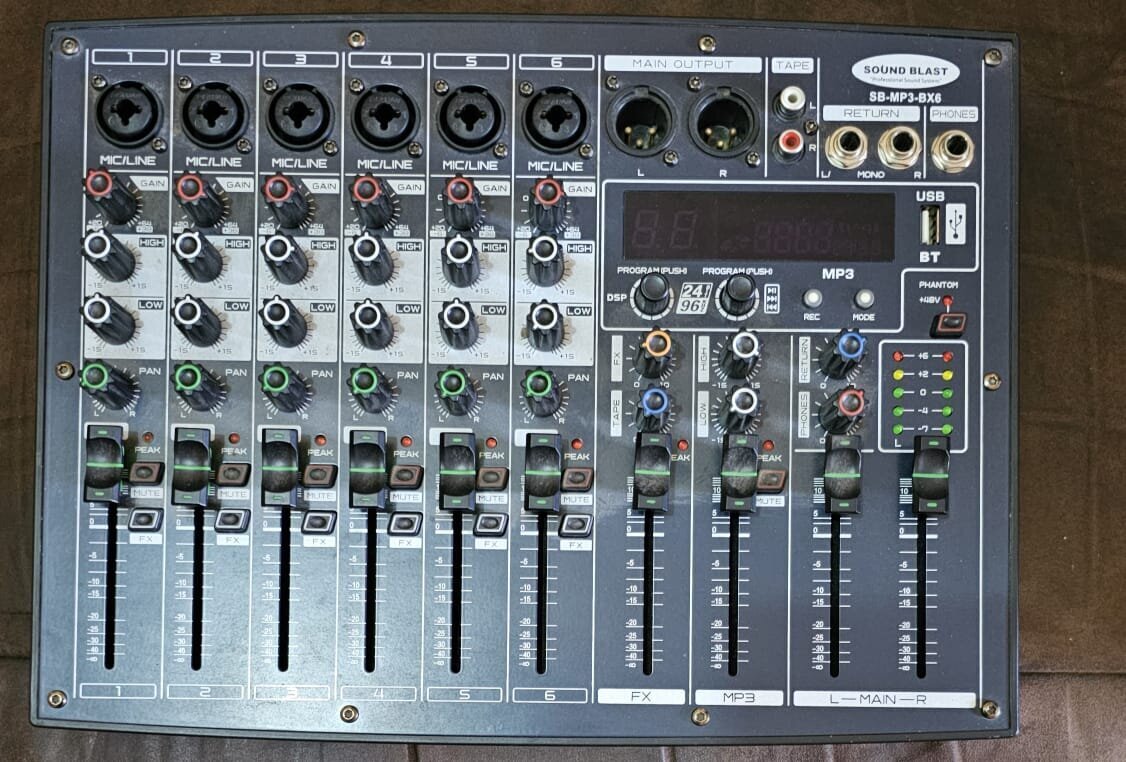Enable the channel 6 FX send button
The height and width of the screenshot is (762, 1126).
(576, 526)
